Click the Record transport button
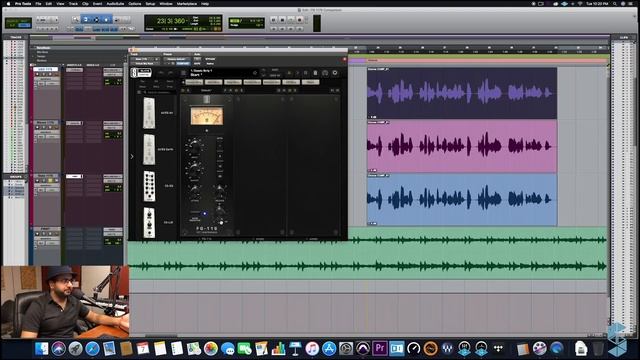The image size is (640, 360). tap(300, 19)
